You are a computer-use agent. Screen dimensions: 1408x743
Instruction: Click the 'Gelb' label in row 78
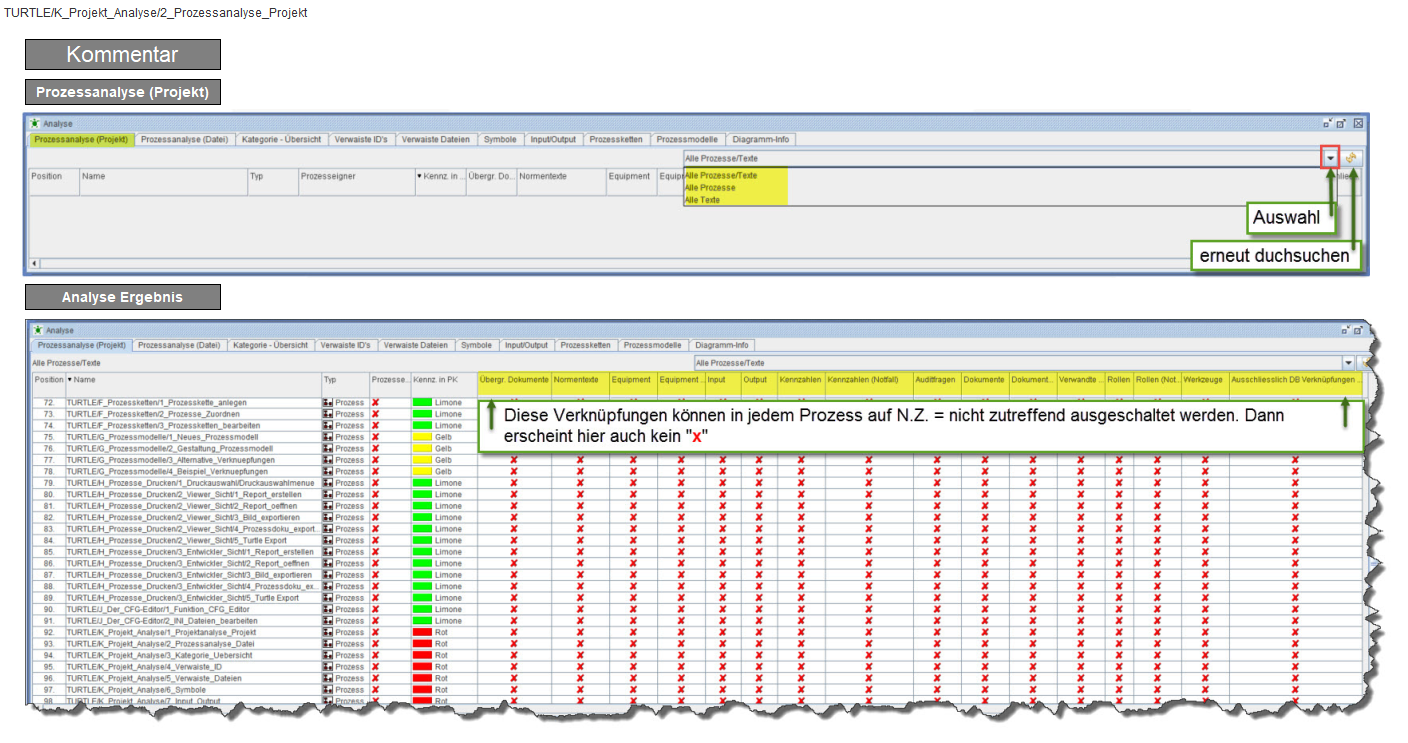coord(443,471)
